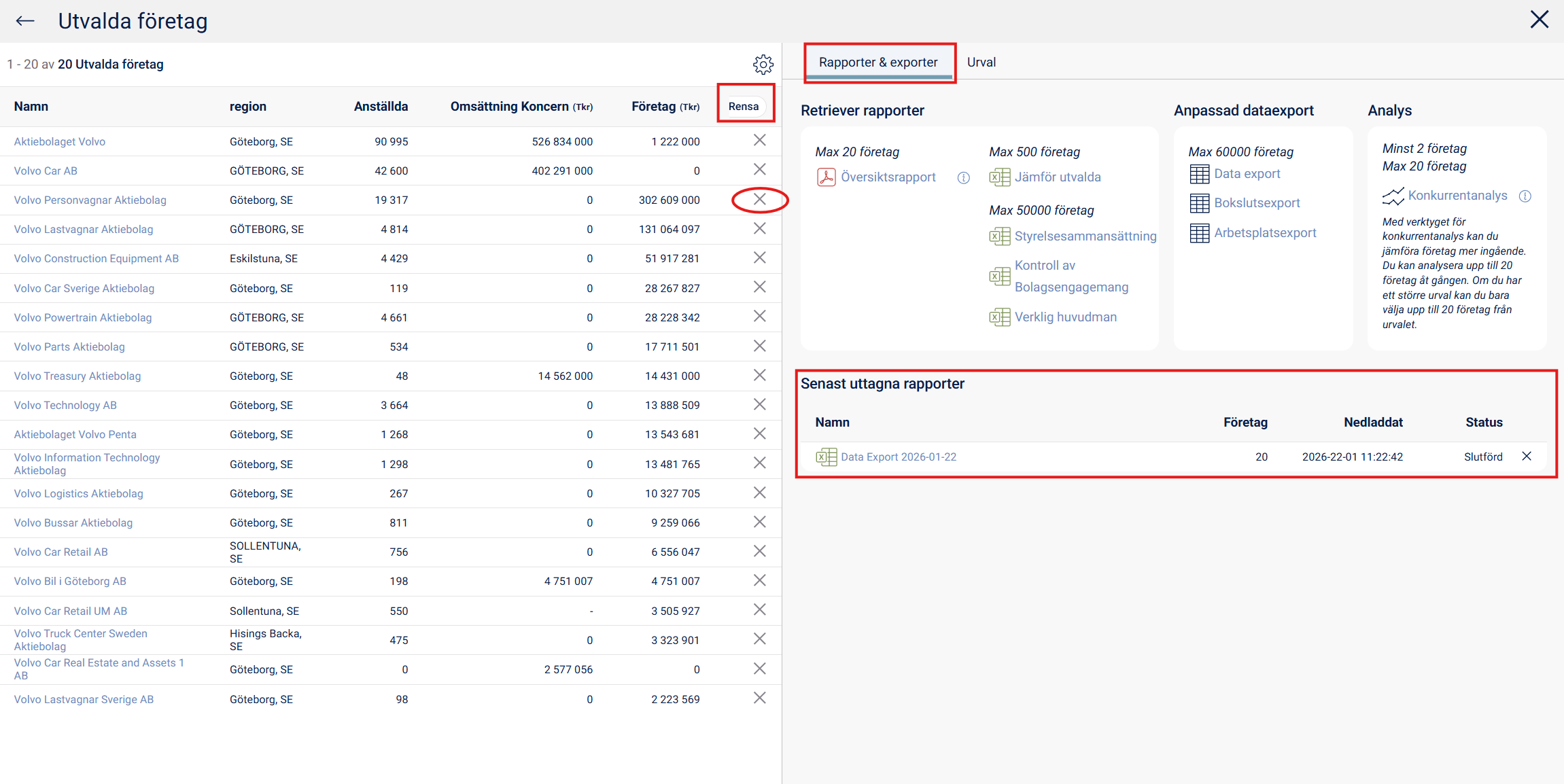The height and width of the screenshot is (784, 1564).
Task: Open the Verklig huvudman report
Action: (x=1065, y=317)
